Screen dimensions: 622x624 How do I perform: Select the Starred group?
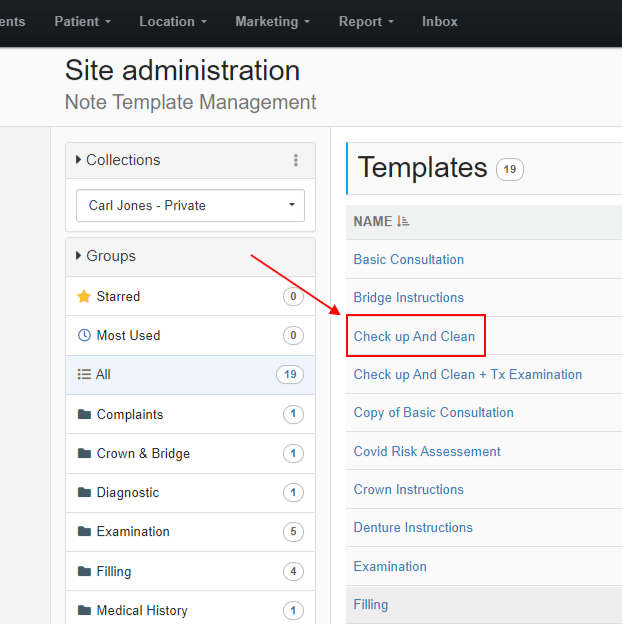click(x=190, y=296)
